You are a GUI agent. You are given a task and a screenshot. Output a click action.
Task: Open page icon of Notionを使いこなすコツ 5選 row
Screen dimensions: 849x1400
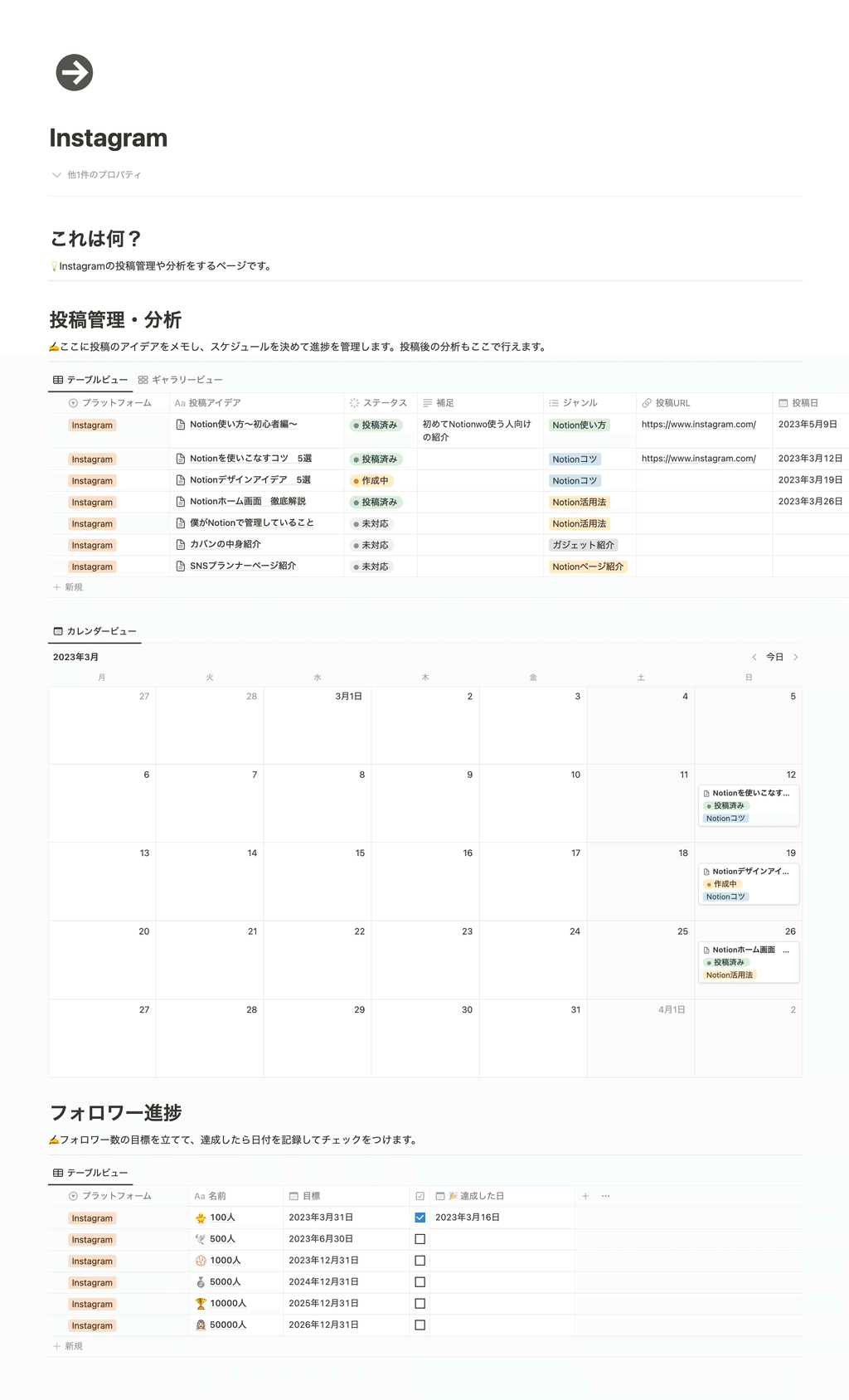click(x=181, y=459)
